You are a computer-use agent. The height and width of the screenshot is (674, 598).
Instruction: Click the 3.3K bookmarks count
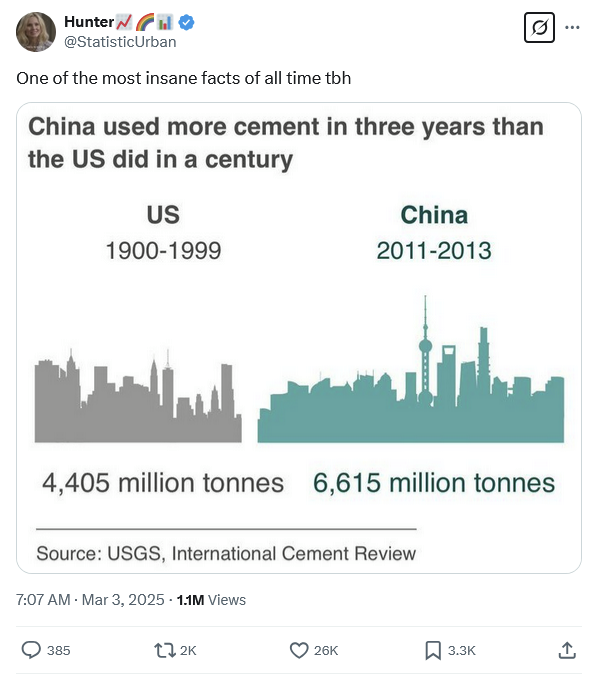coord(462,650)
